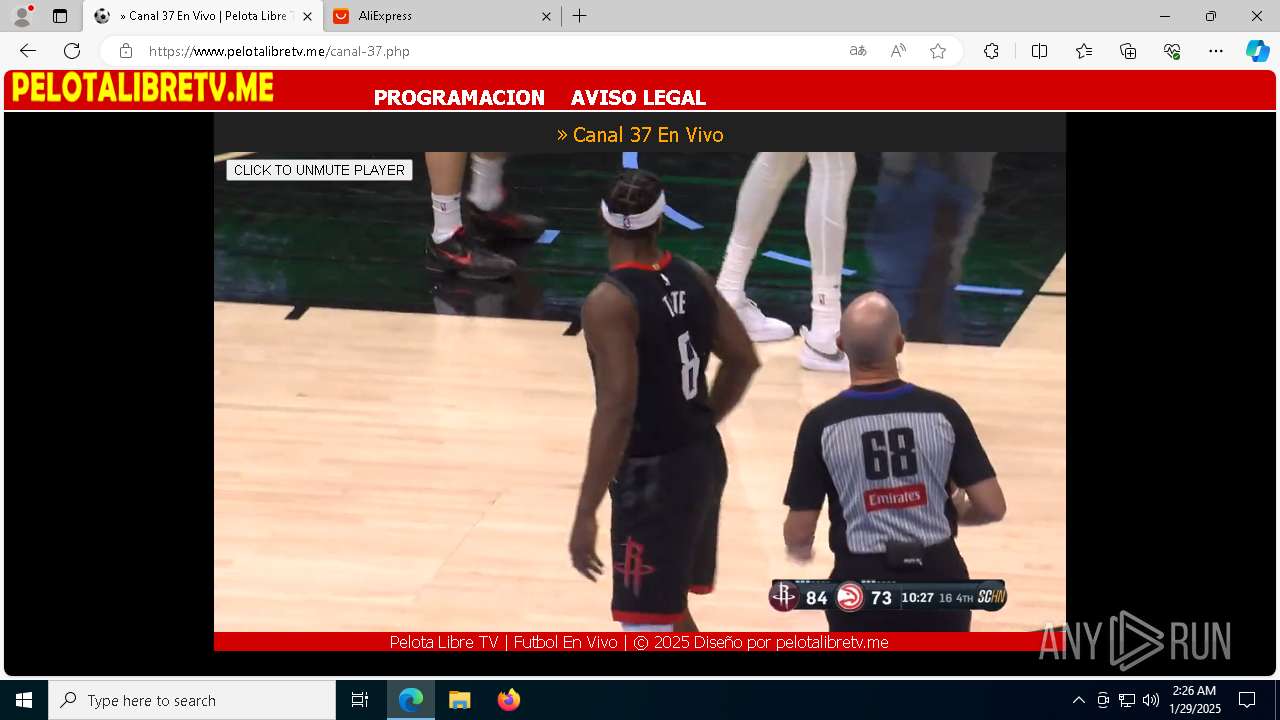Toggle Split screen icon
Viewport: 1280px width, 720px height.
[1039, 51]
